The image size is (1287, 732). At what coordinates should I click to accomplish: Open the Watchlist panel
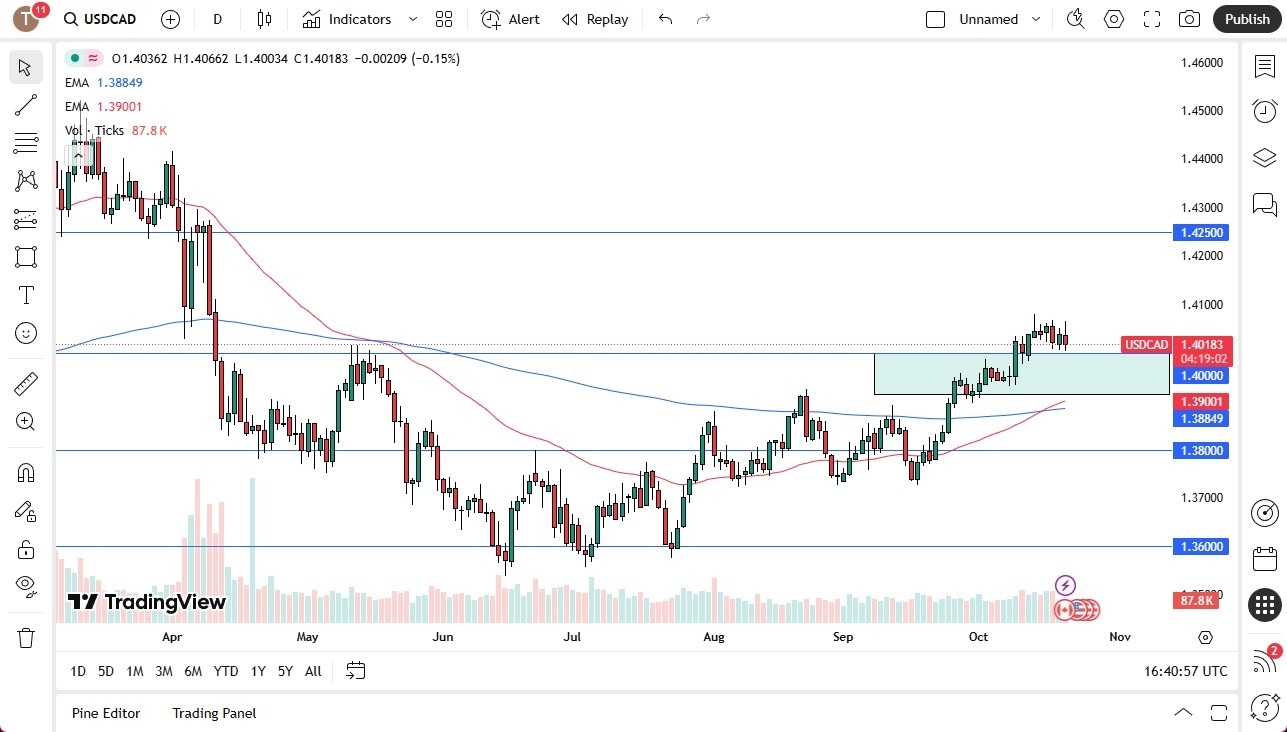click(1264, 64)
